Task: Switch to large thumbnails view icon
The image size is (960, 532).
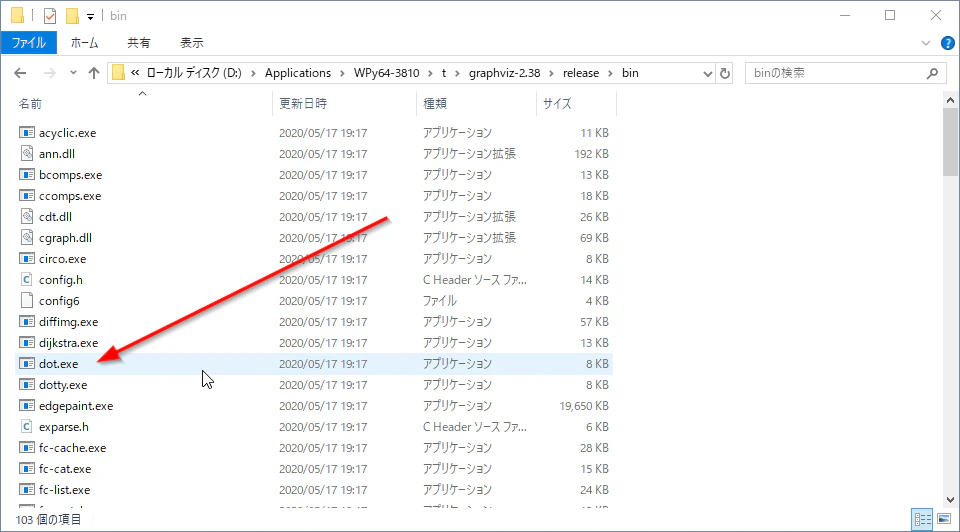Action: click(x=945, y=520)
